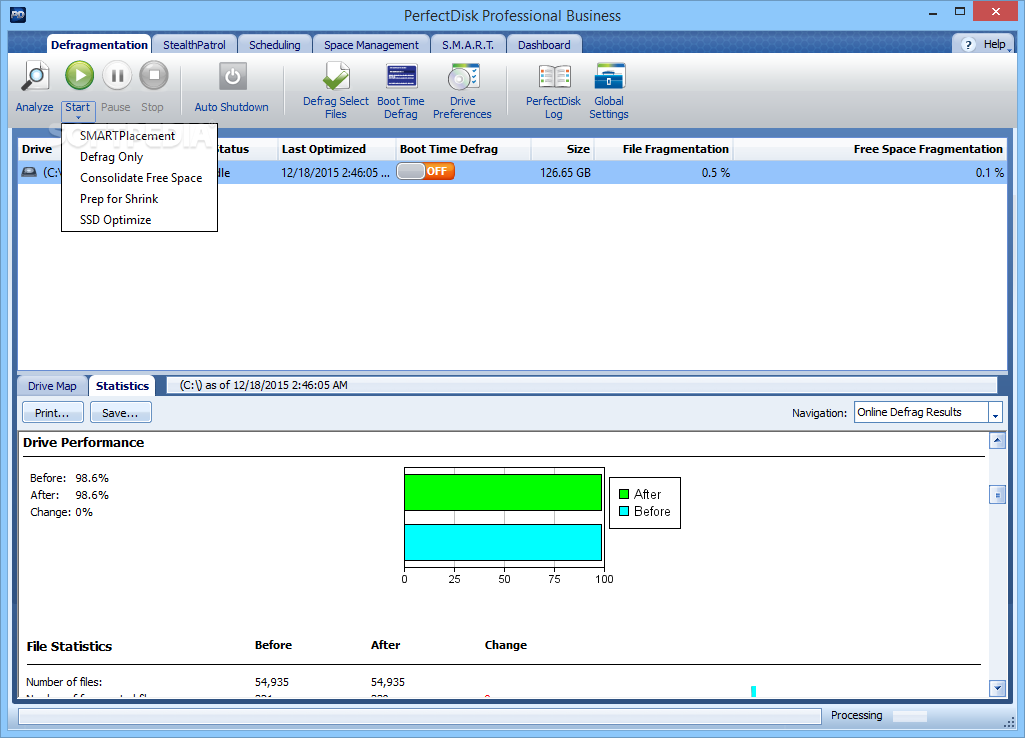Click the green Start play icon
Viewport: 1025px width, 738px height.
[79, 76]
